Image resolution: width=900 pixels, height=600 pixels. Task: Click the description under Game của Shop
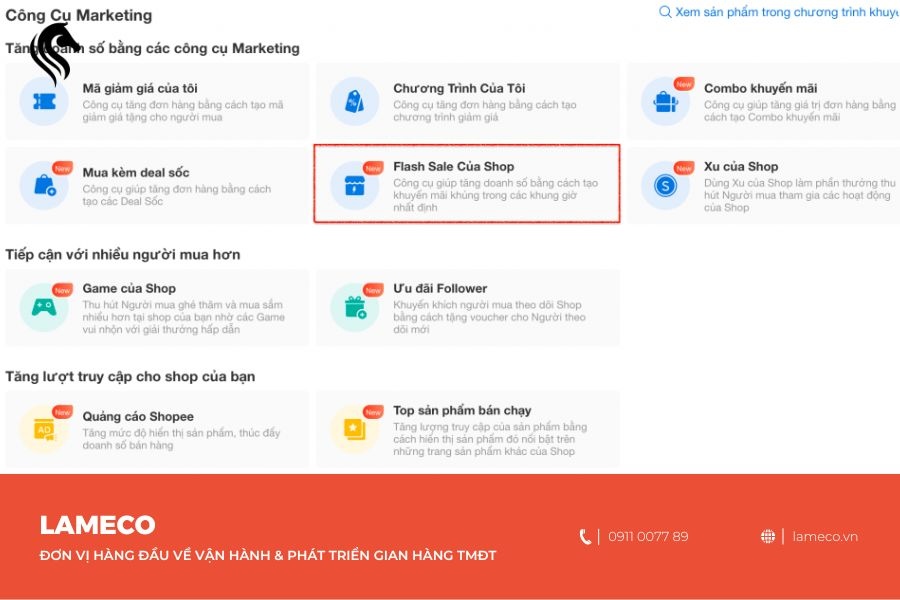point(184,317)
